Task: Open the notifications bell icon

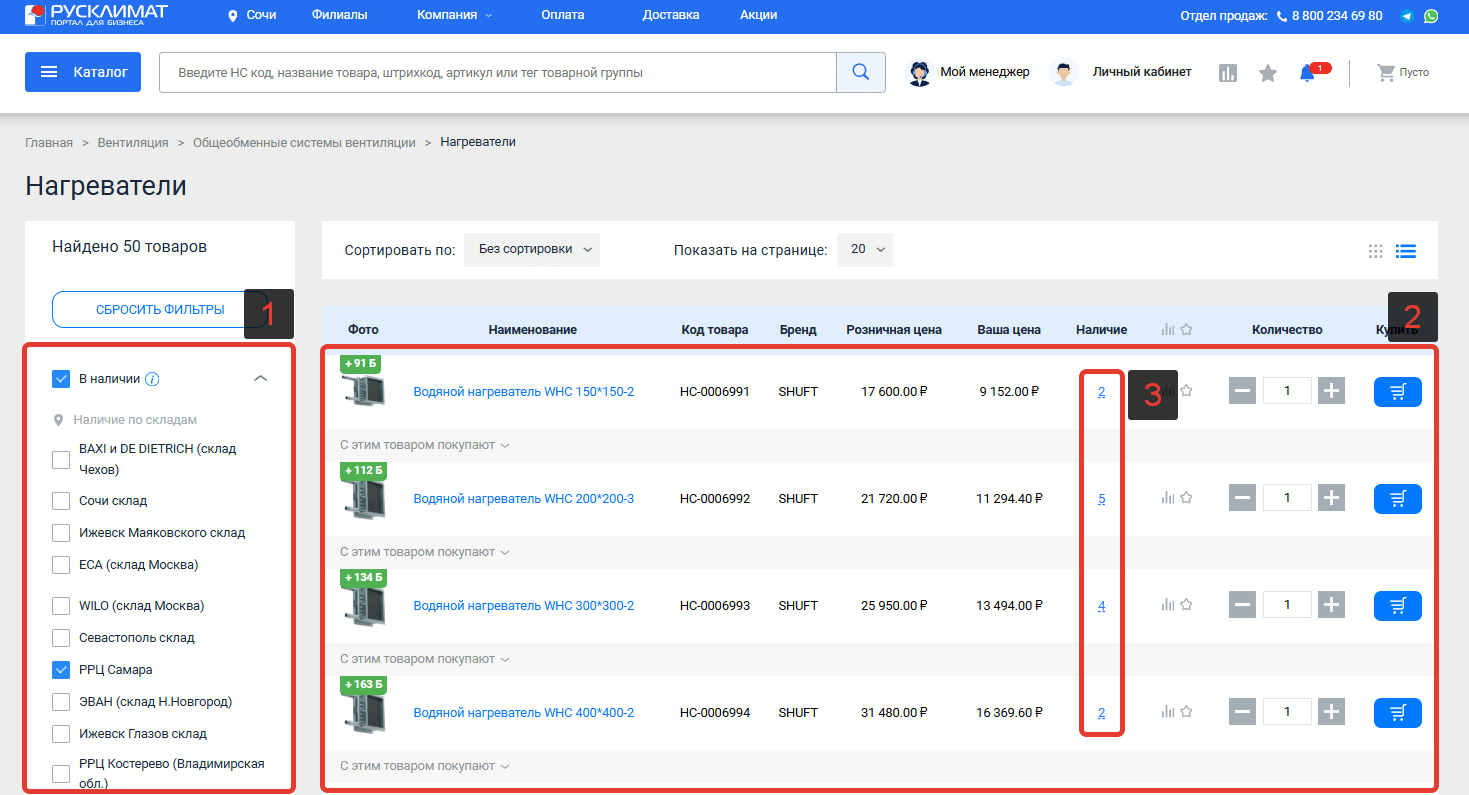Action: pyautogui.click(x=1307, y=73)
